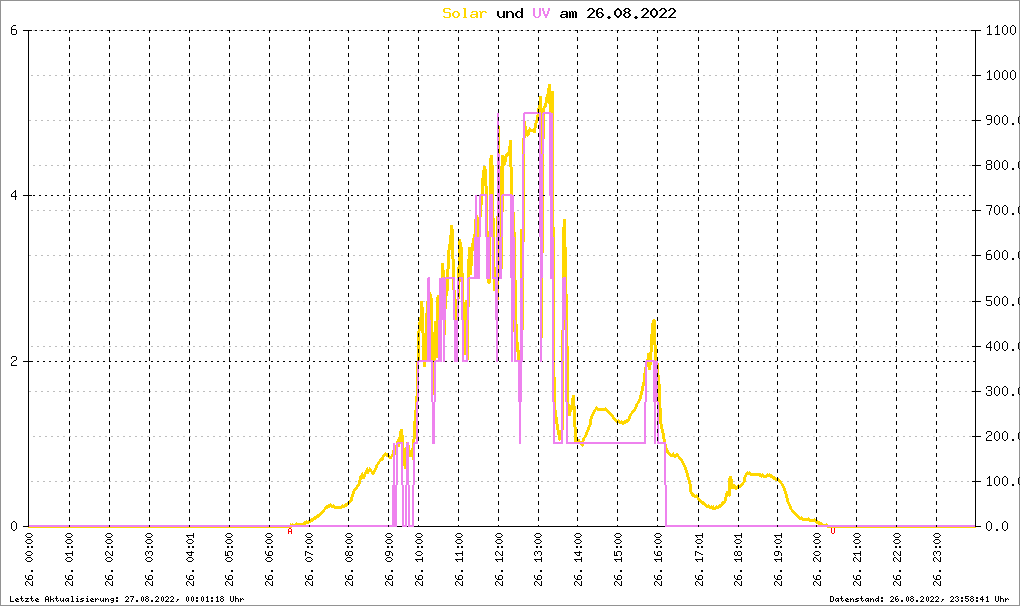Click the pink "UV" word in the chart title
This screenshot has width=1020, height=606.
pos(541,13)
